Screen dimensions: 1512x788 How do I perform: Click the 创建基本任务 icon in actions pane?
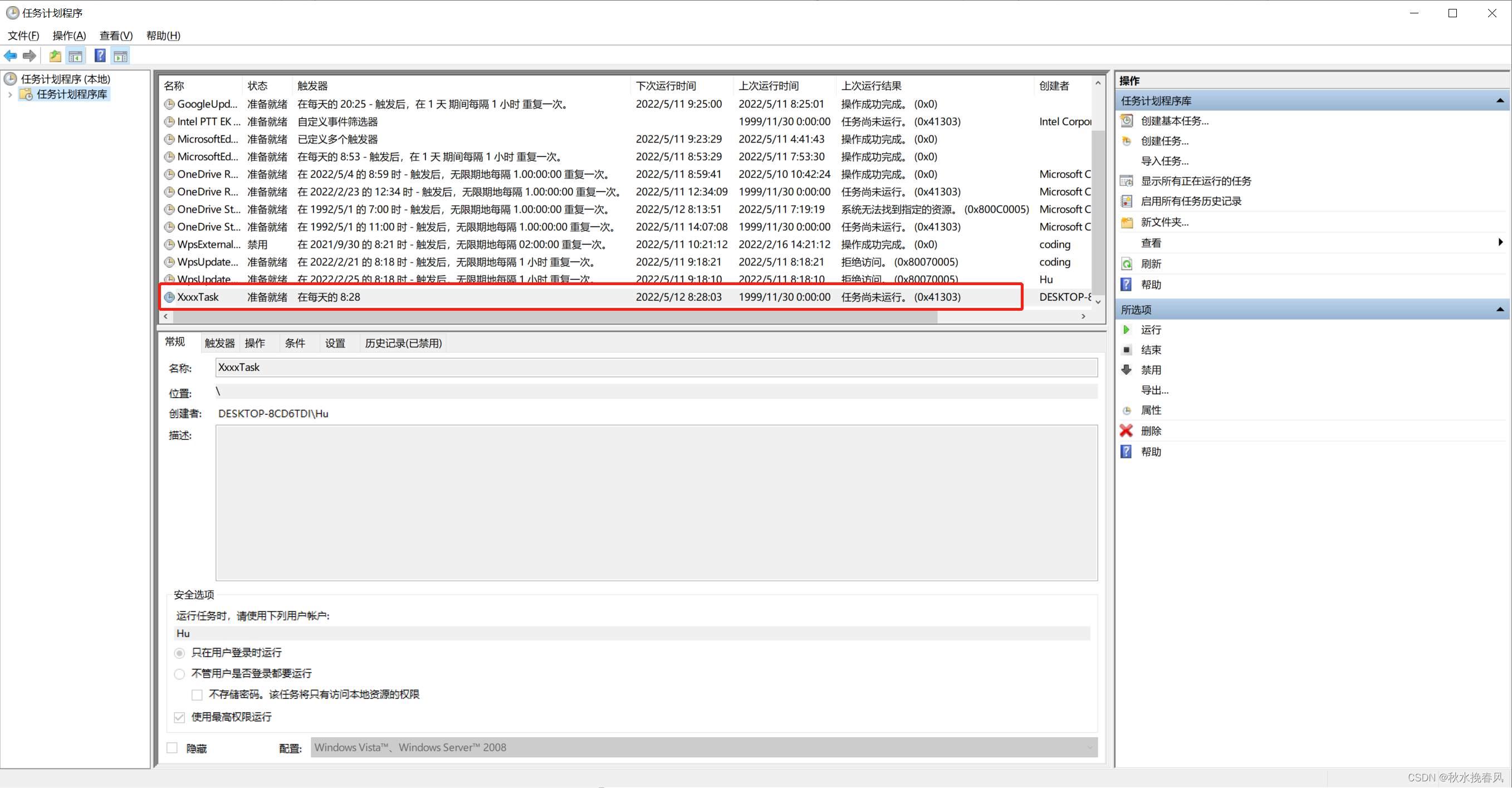pyautogui.click(x=1127, y=121)
